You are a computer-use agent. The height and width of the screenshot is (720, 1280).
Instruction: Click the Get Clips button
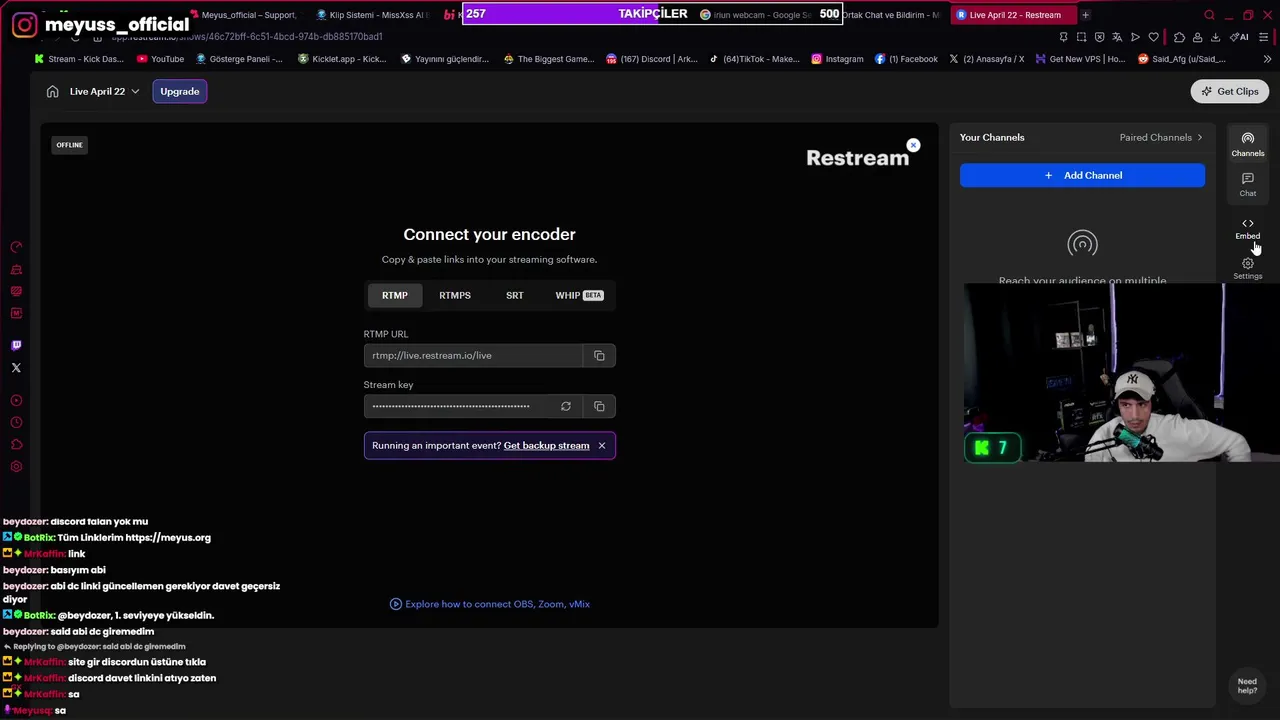tap(1230, 91)
